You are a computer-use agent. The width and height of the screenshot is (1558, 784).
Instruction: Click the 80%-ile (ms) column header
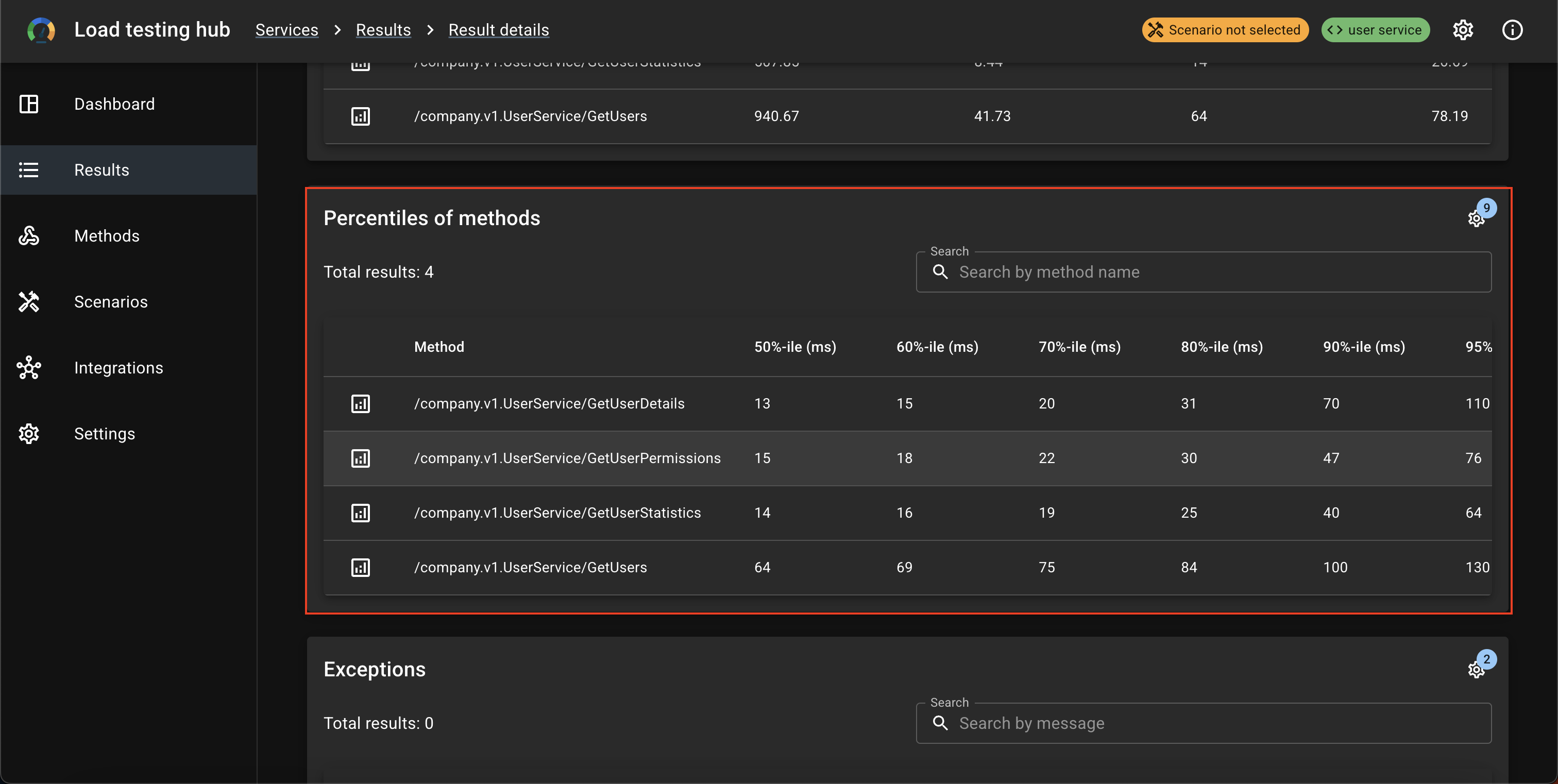(1222, 347)
